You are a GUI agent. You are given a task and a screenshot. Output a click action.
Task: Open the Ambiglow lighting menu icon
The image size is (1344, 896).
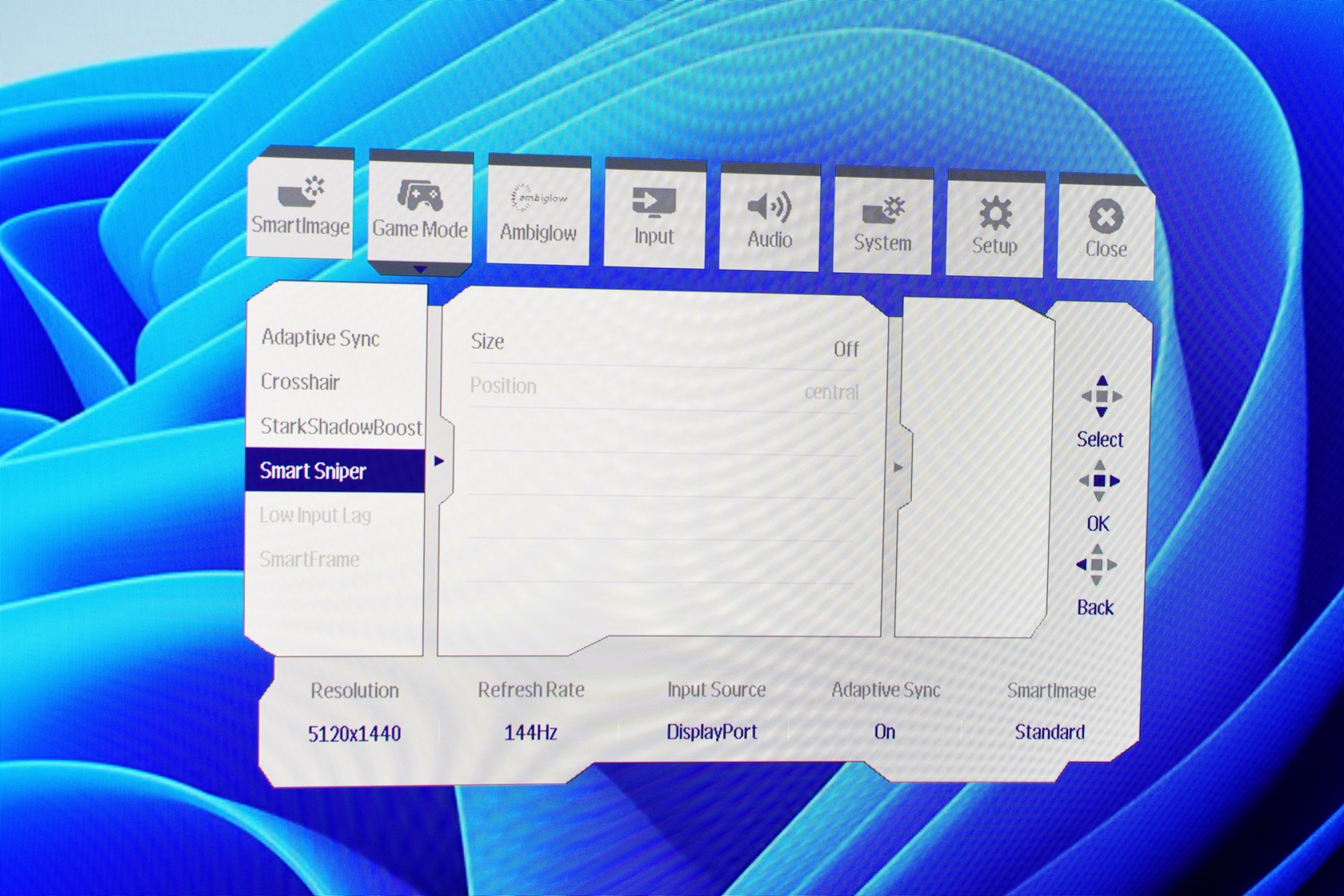(x=538, y=197)
